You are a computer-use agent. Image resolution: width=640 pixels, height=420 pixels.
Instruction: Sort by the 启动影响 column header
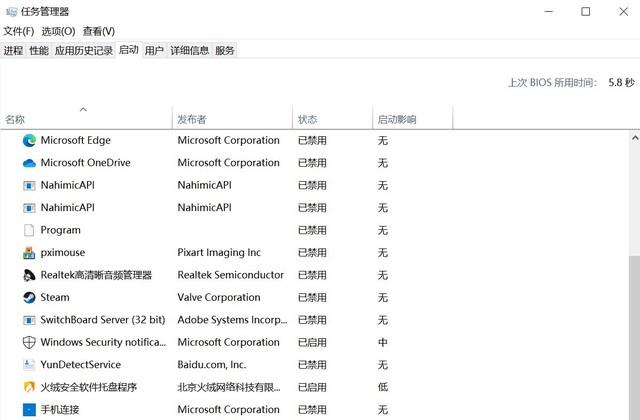pos(412,119)
